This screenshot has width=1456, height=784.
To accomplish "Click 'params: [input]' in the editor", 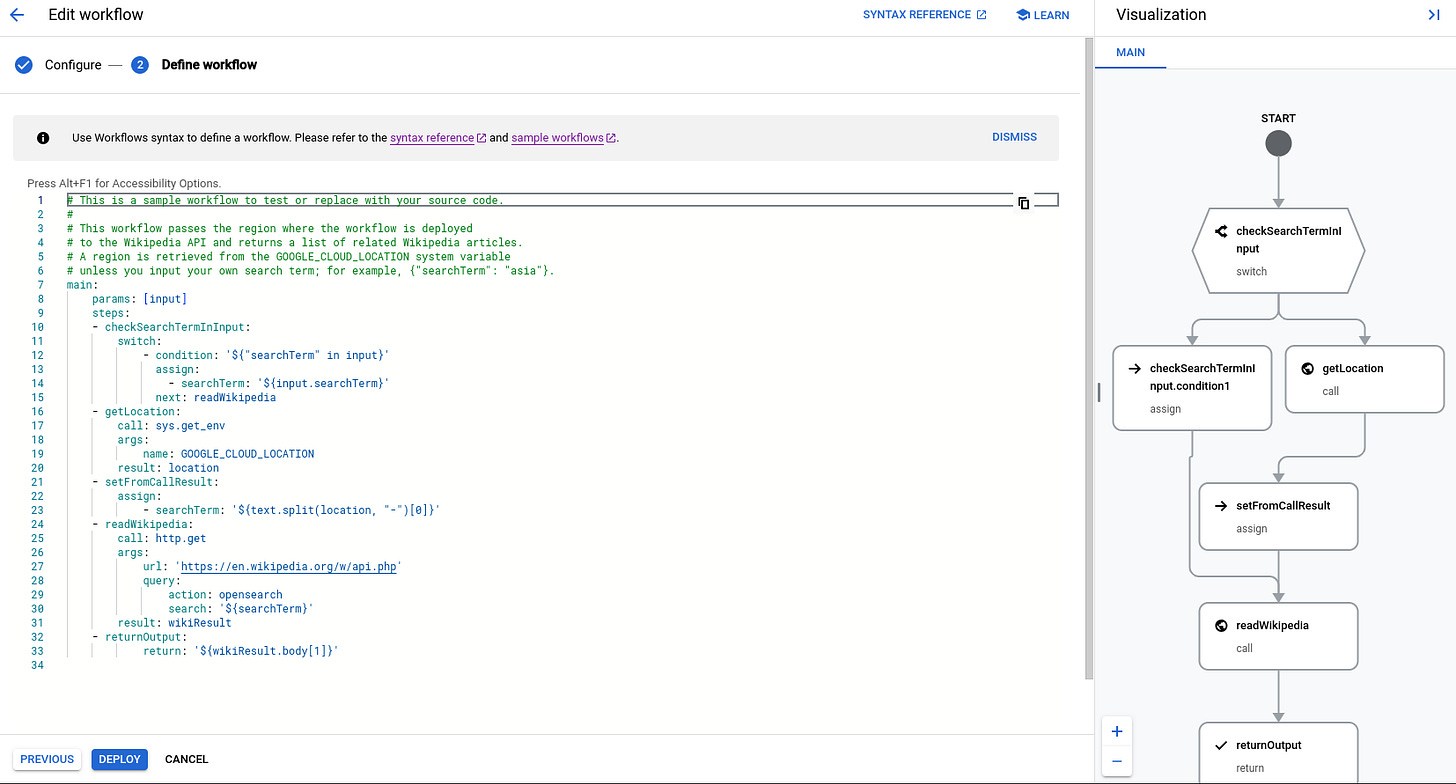I will [x=139, y=299].
